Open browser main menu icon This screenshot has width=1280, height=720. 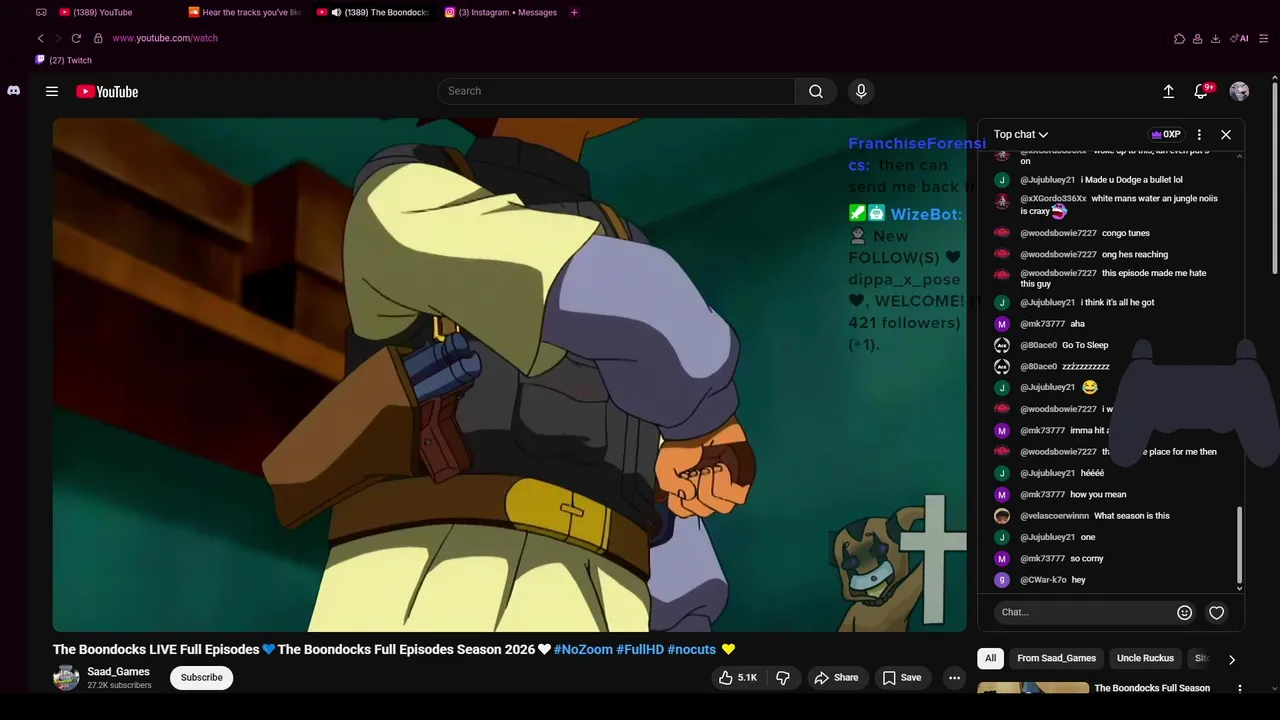1264,38
